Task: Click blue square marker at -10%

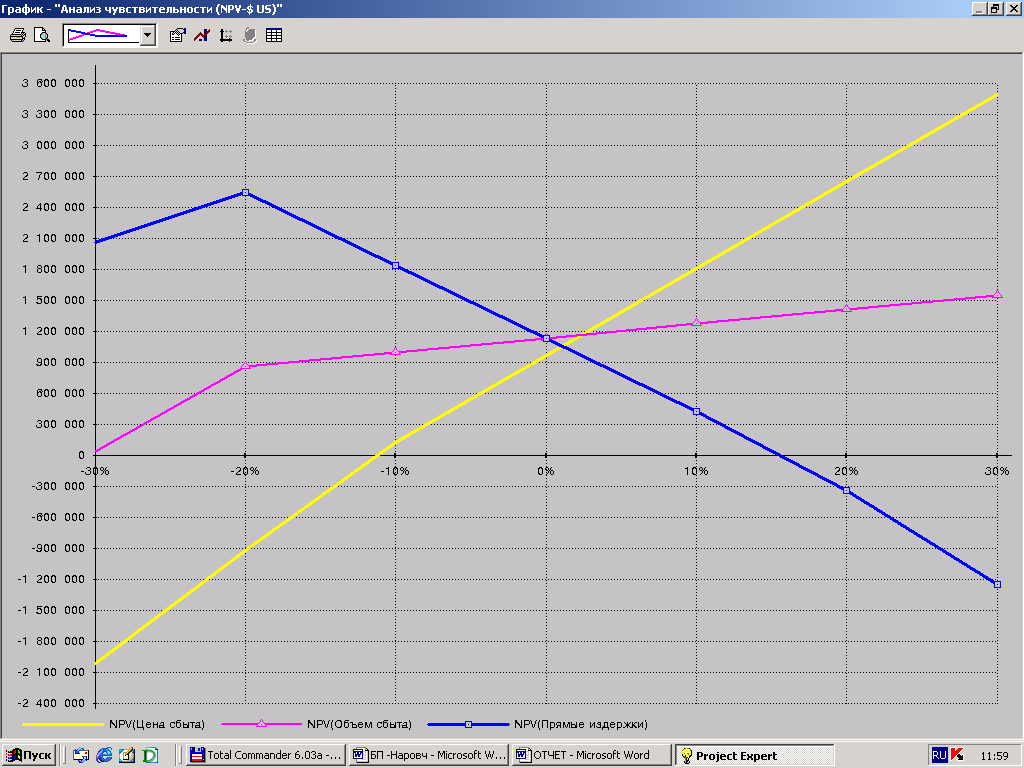Action: (396, 266)
